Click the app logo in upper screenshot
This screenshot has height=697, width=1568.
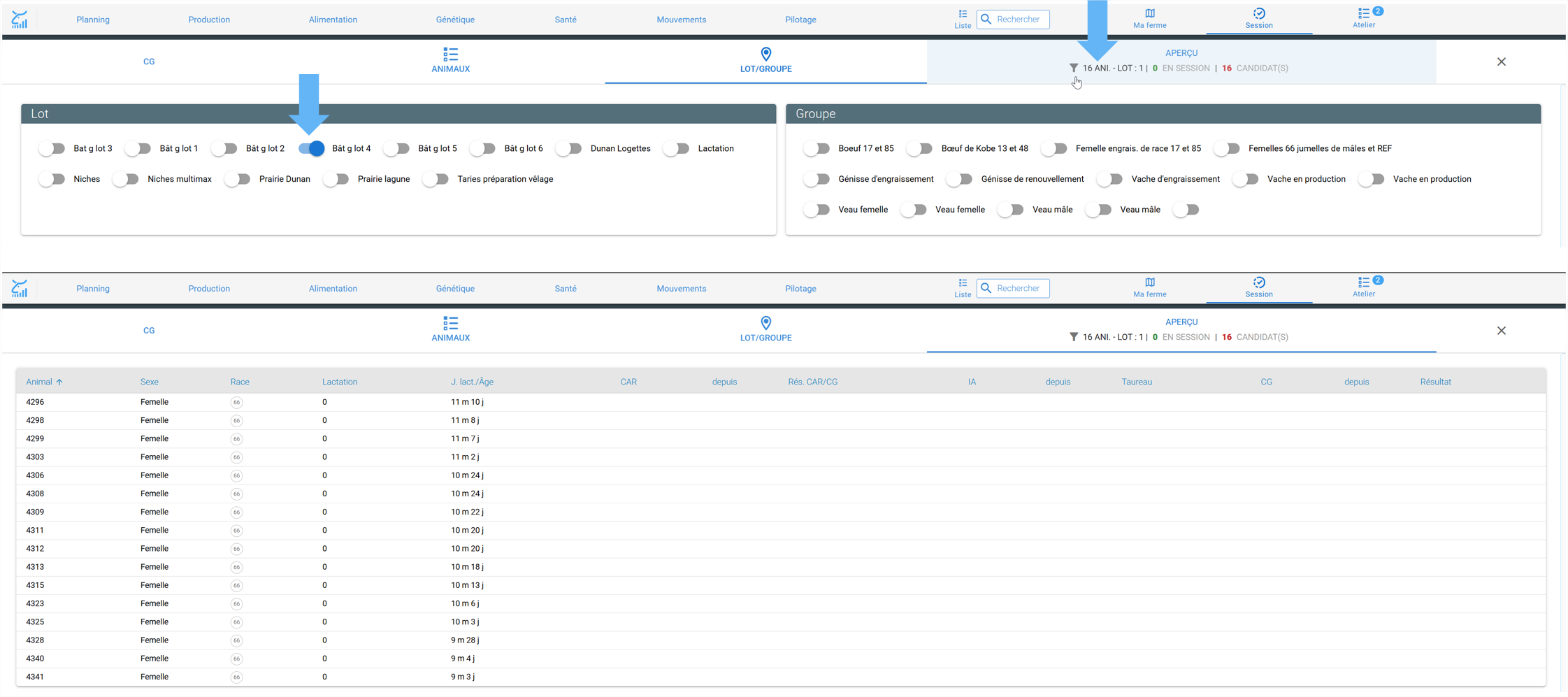tap(20, 20)
